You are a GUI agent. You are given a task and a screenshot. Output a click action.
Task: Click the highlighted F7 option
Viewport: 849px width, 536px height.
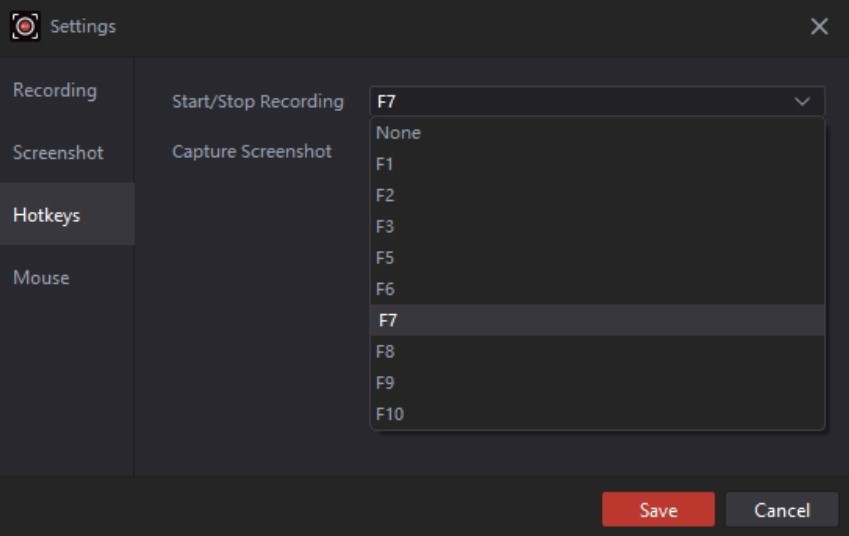click(388, 321)
